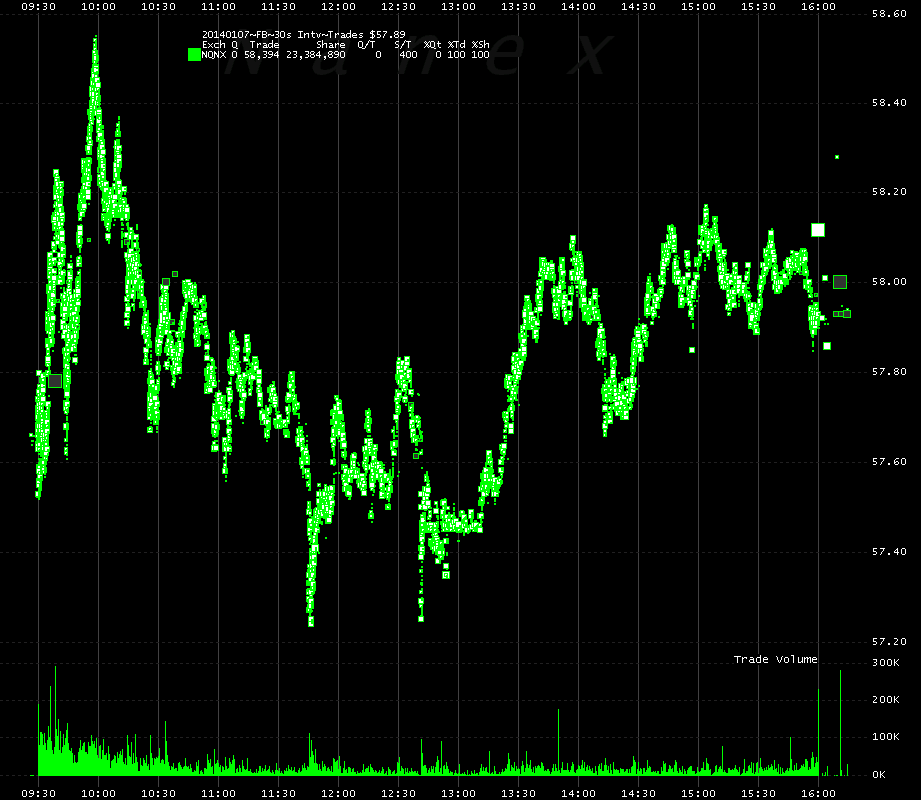Click the 57.80 price axis label
Viewport: 921px width, 800px height.
pyautogui.click(x=889, y=372)
